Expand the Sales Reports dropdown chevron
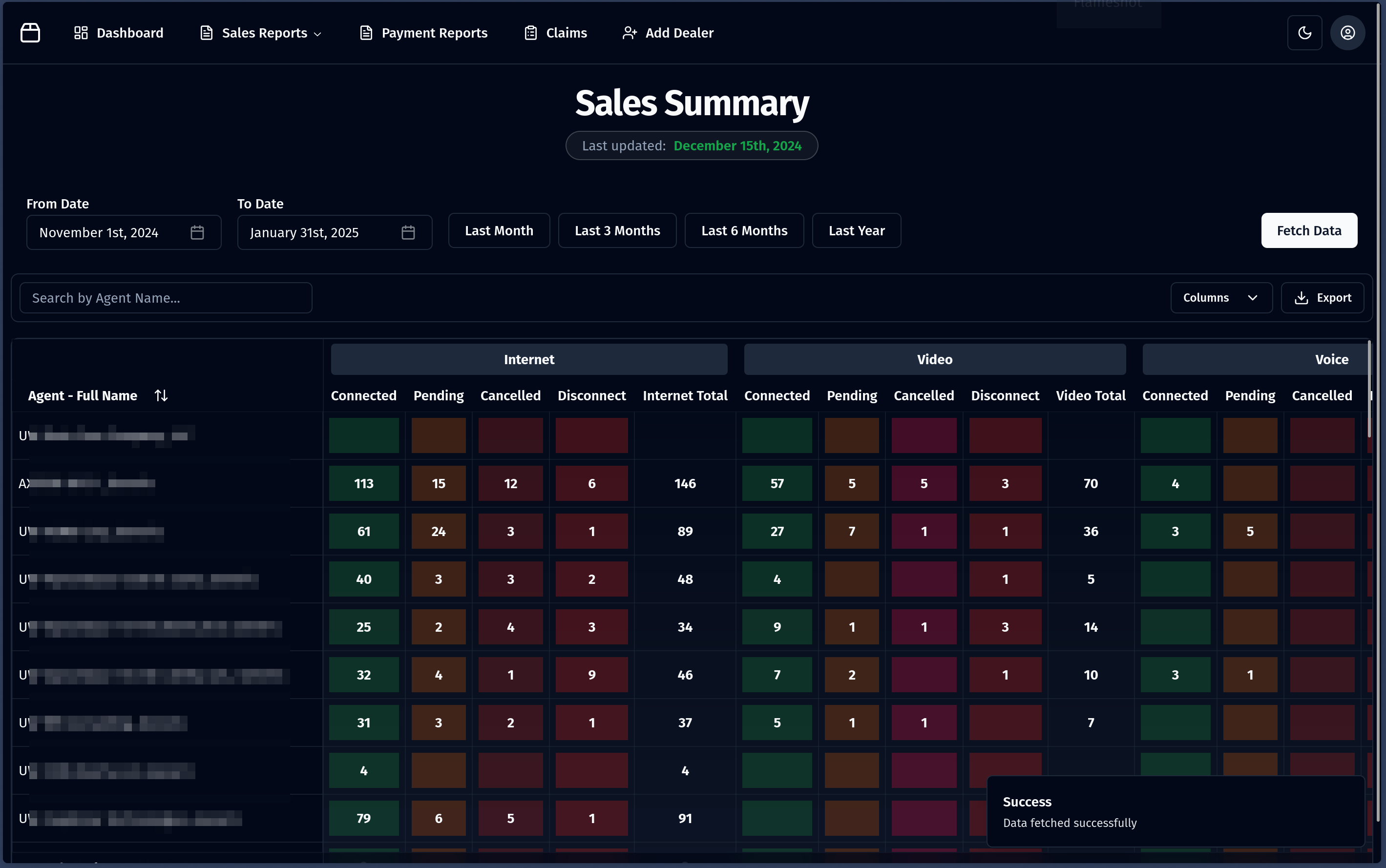The width and height of the screenshot is (1386, 868). tap(317, 33)
